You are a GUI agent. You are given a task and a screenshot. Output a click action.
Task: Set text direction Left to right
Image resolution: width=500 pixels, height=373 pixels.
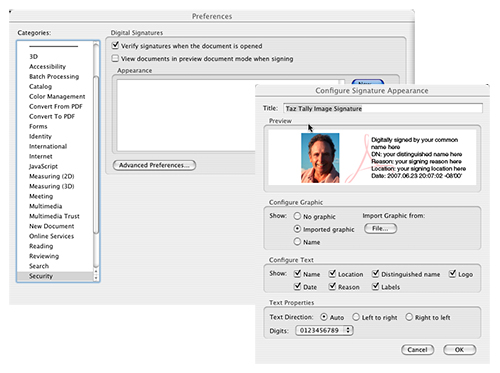point(356,317)
